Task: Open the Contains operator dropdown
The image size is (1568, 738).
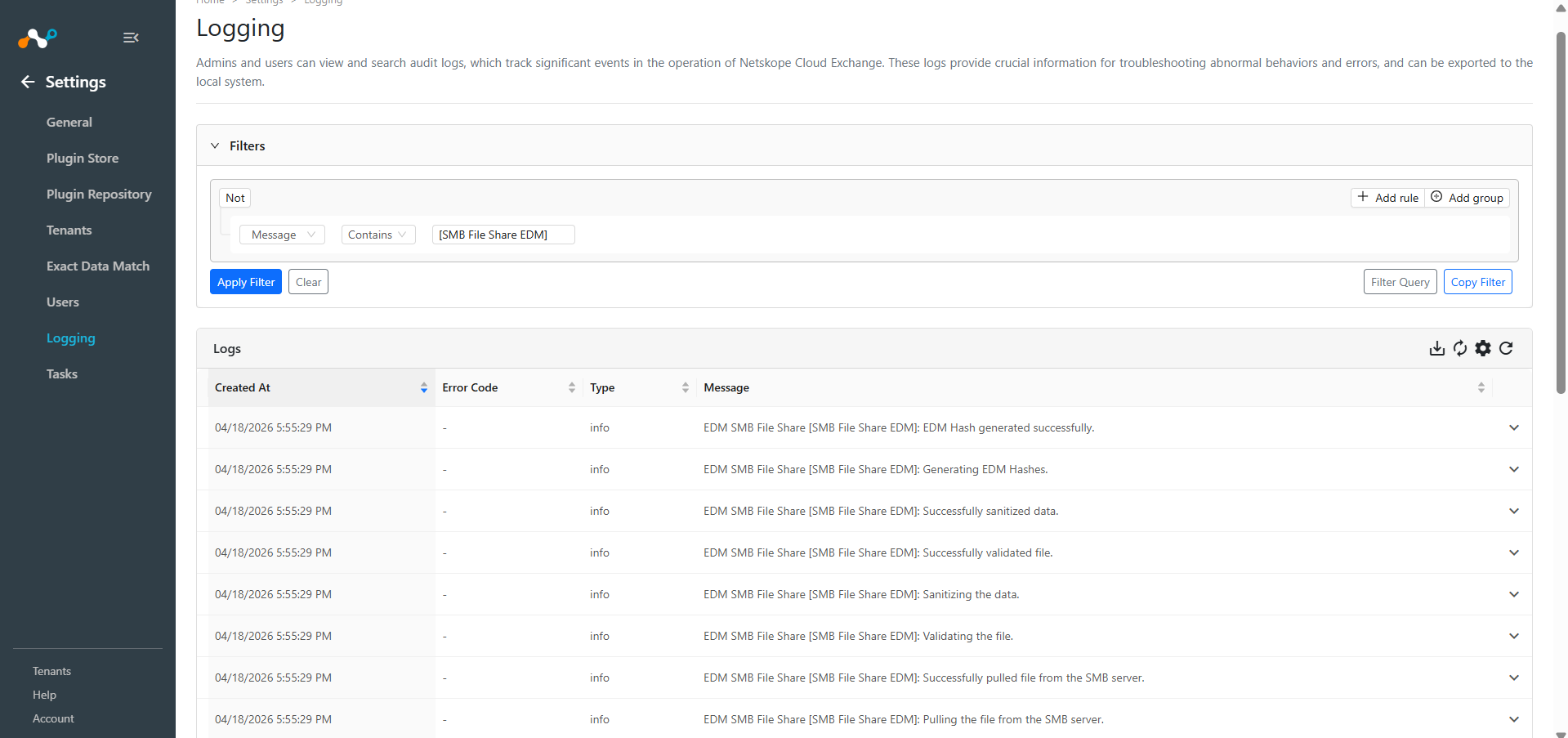Action: pos(378,235)
